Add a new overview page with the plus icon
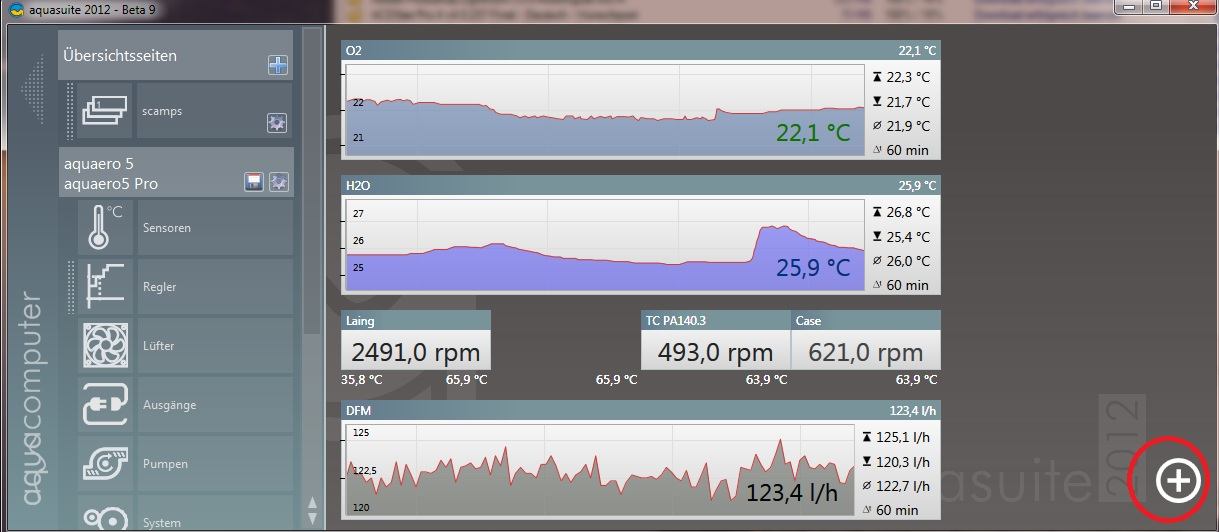The width and height of the screenshot is (1219, 532). [278, 66]
